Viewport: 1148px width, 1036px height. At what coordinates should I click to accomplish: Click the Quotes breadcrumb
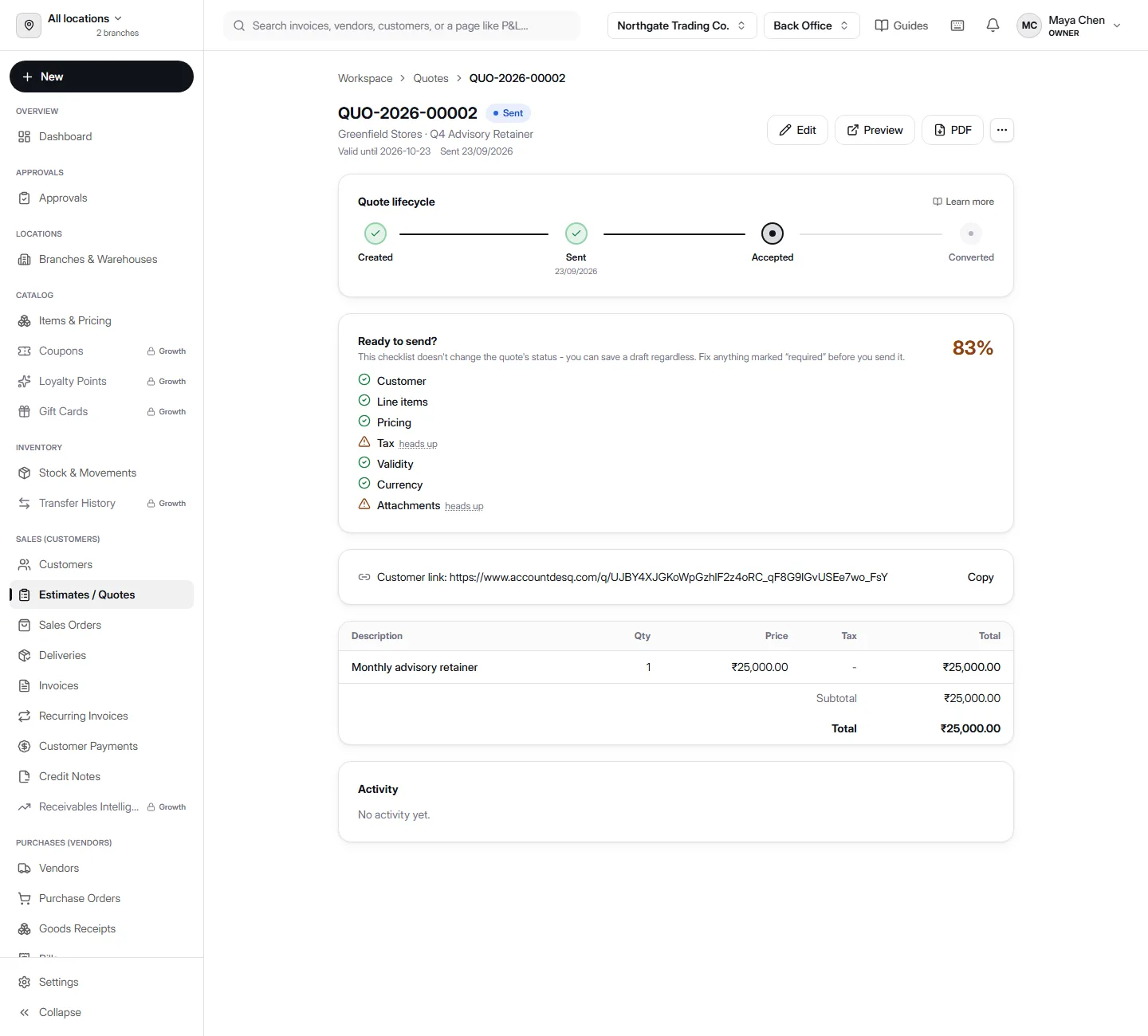(431, 78)
